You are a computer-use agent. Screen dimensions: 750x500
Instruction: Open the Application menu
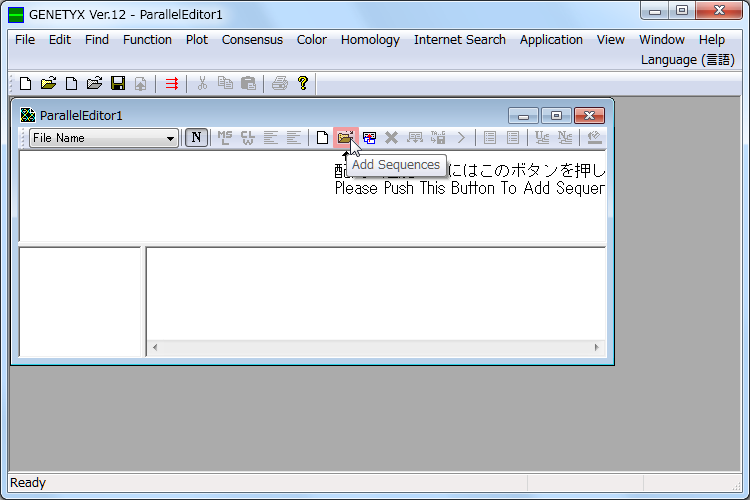pyautogui.click(x=551, y=40)
